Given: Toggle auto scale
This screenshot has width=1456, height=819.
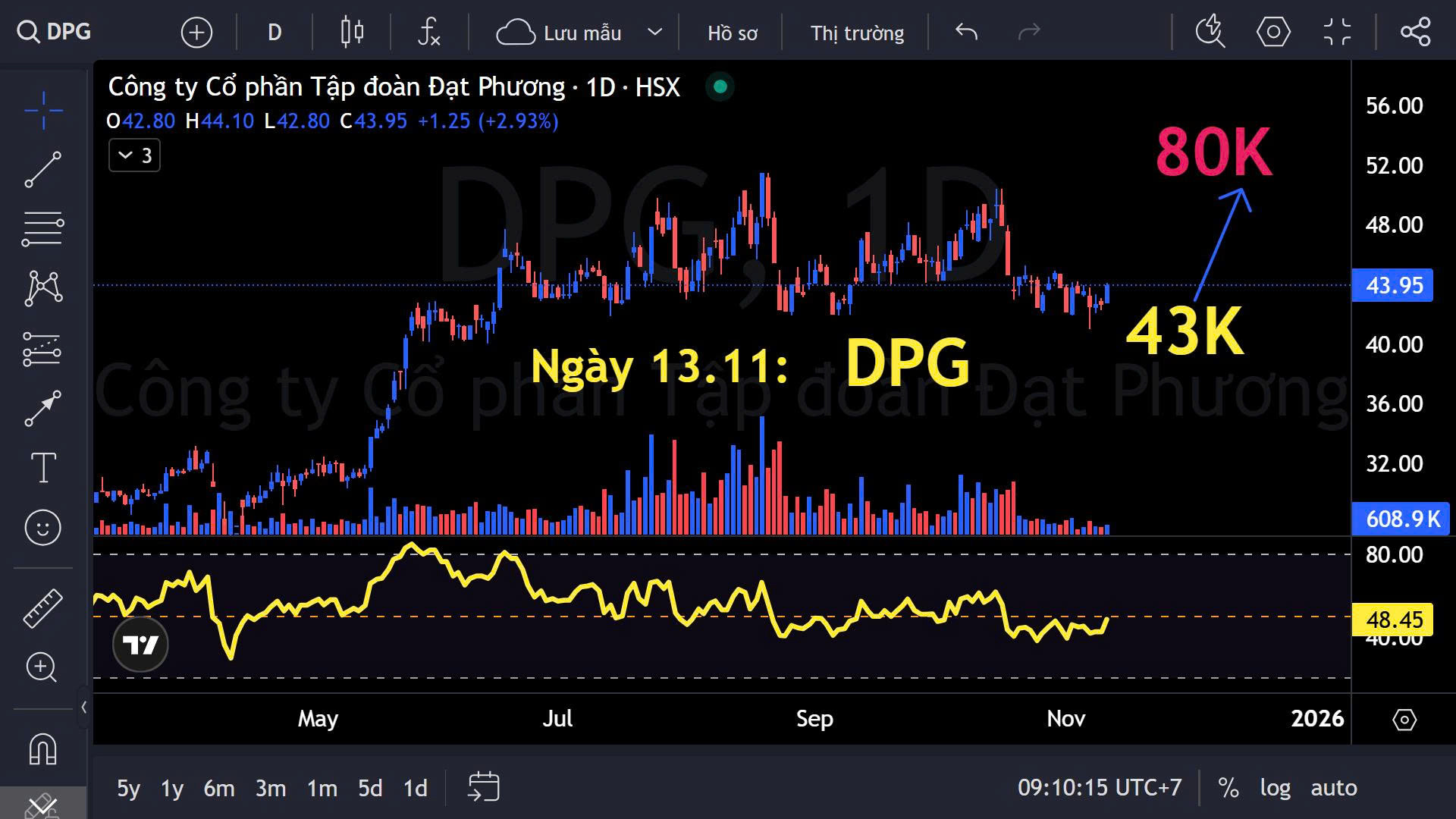Looking at the screenshot, I should [x=1333, y=788].
